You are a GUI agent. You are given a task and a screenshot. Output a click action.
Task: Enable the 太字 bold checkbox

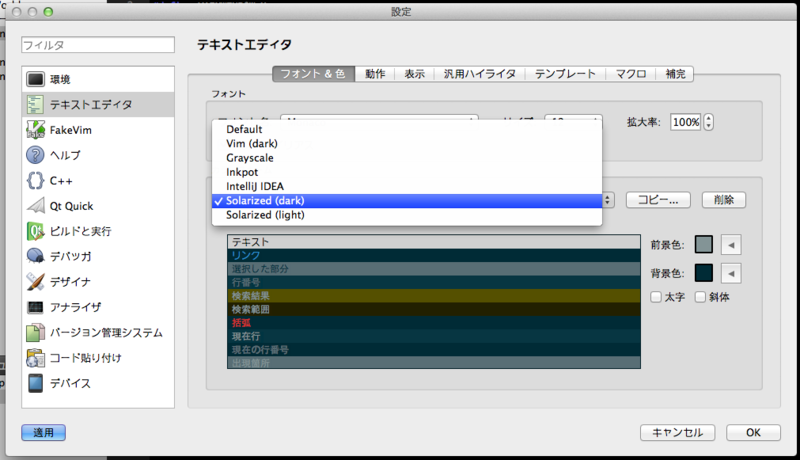[x=656, y=297]
